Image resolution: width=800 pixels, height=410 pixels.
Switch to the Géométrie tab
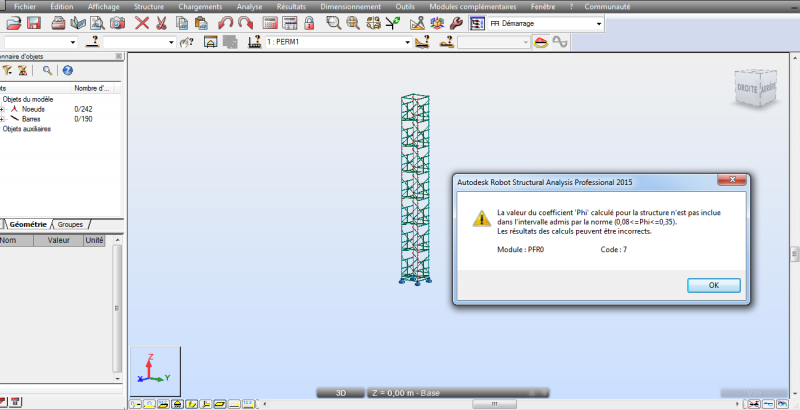coord(28,224)
